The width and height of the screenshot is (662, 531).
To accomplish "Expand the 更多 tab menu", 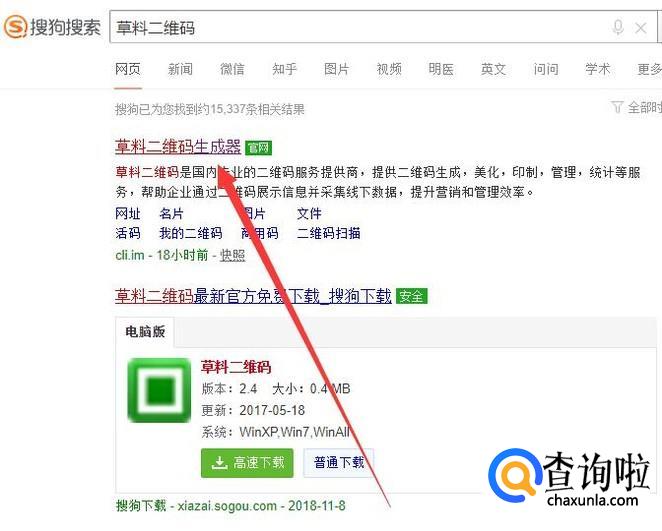I will point(649,69).
